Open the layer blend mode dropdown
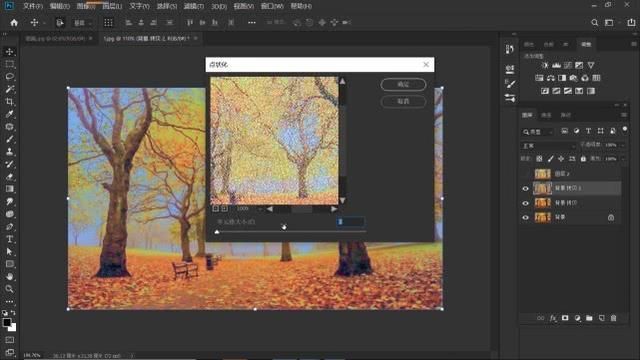 [549, 146]
